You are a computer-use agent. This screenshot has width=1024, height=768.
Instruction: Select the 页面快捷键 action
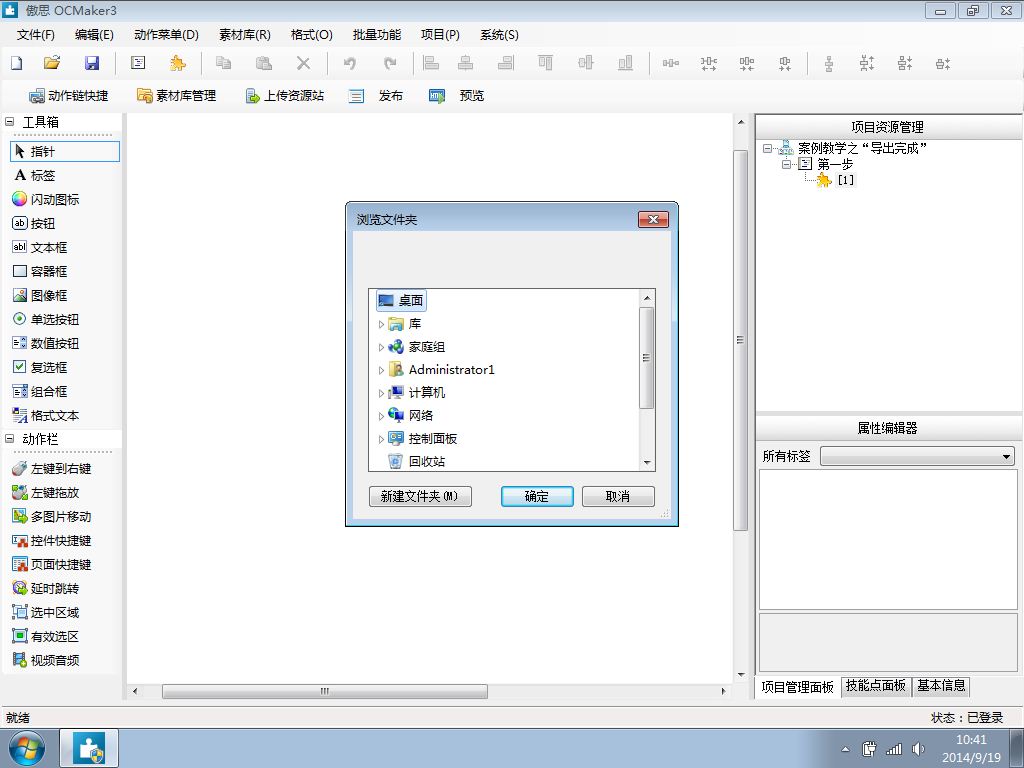pos(52,564)
